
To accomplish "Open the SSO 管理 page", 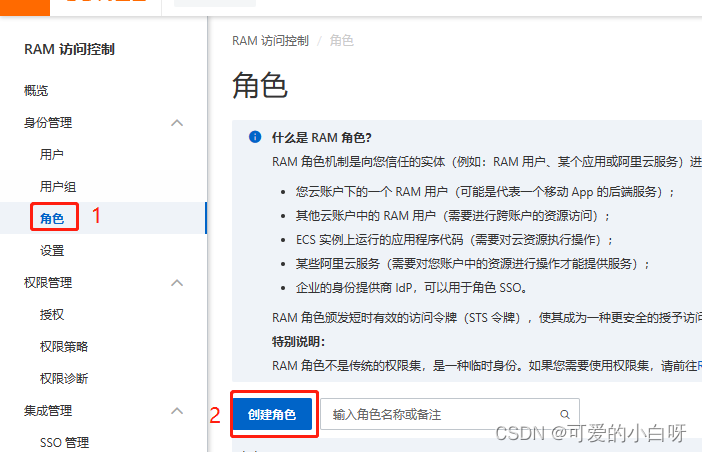I will [x=64, y=443].
